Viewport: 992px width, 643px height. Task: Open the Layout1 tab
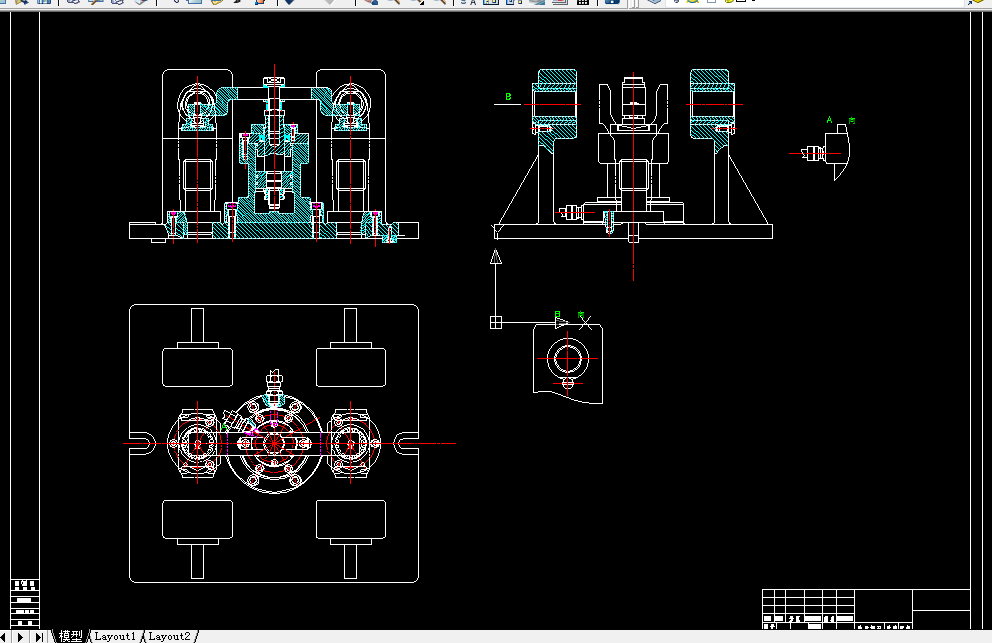[115, 636]
